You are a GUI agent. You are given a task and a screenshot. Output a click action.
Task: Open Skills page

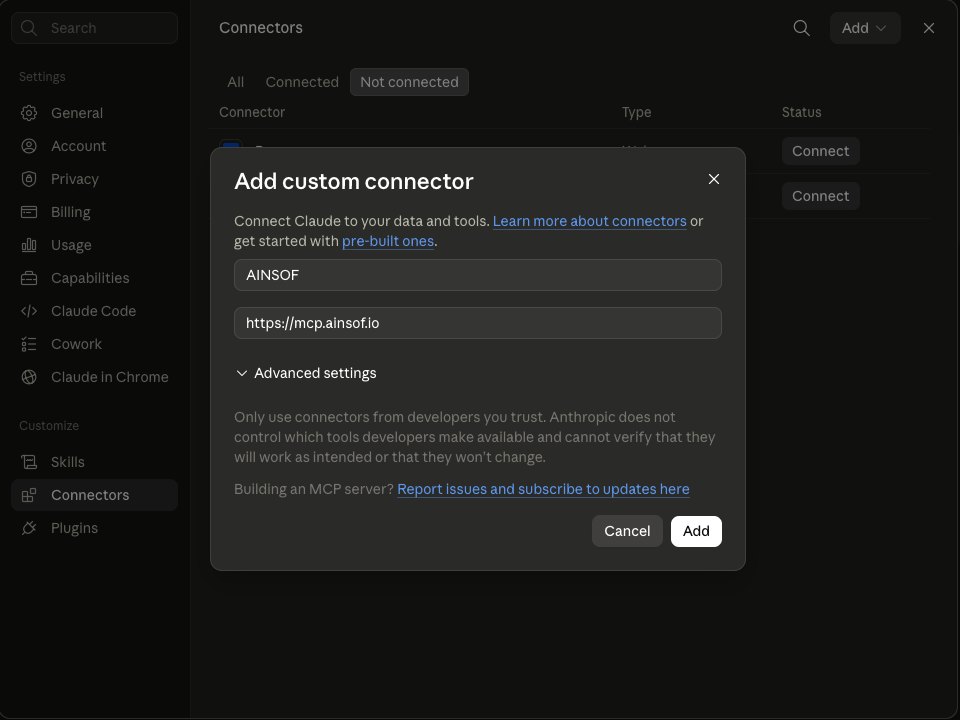pos(94,462)
